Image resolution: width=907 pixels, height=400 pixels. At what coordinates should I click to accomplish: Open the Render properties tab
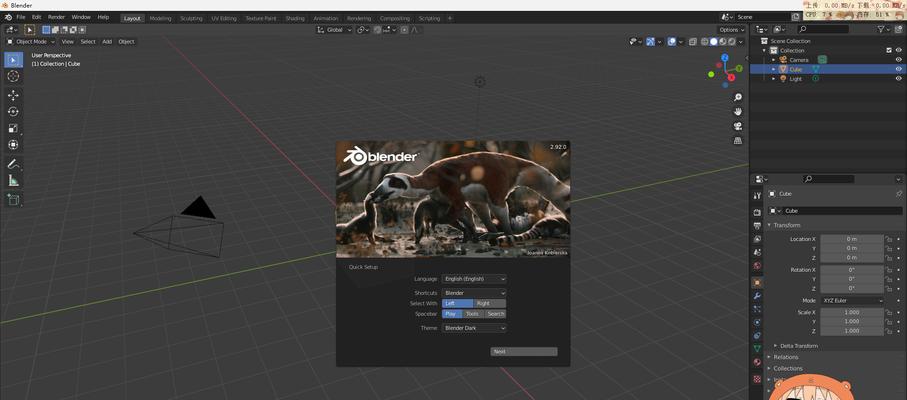click(x=757, y=213)
